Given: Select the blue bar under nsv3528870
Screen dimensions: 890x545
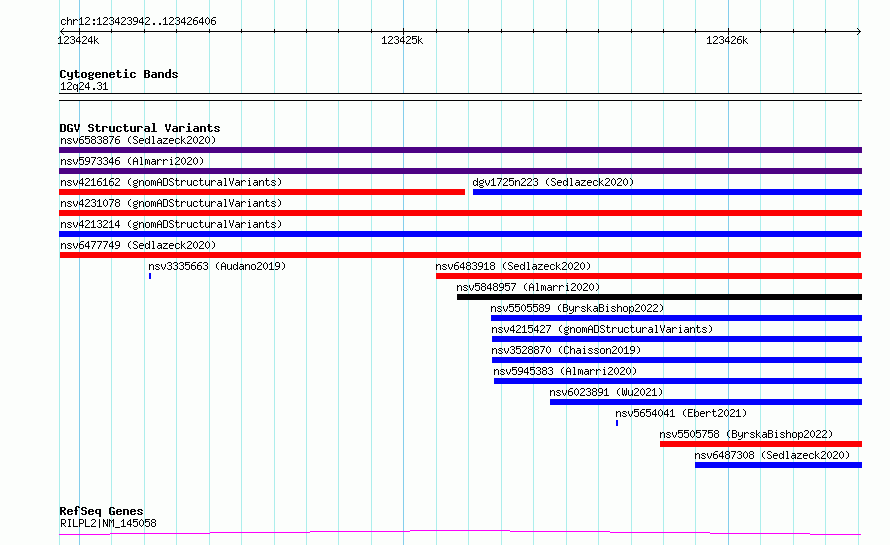Looking at the screenshot, I should point(677,360).
